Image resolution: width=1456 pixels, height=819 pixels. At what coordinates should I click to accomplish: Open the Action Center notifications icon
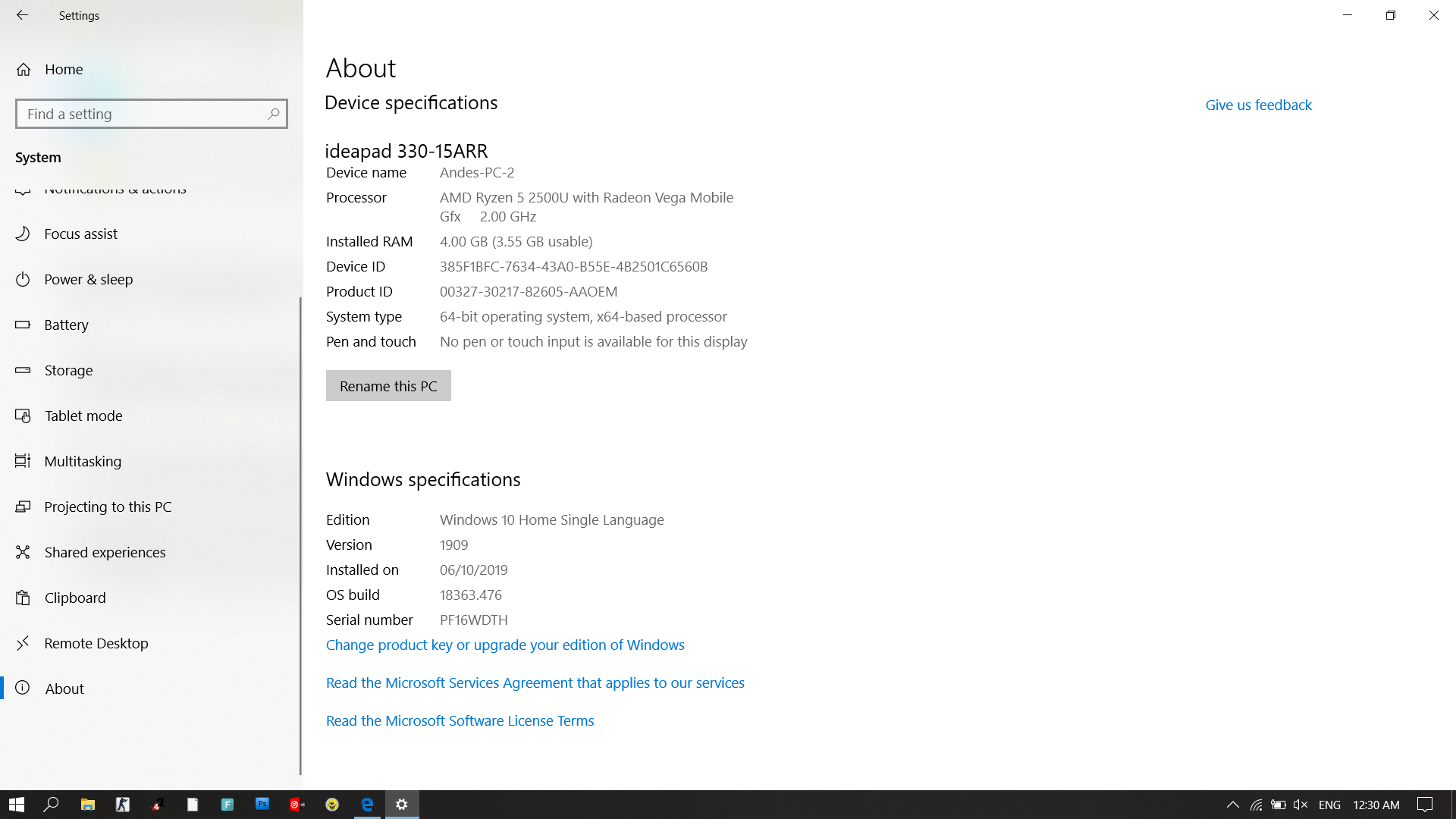1425,805
